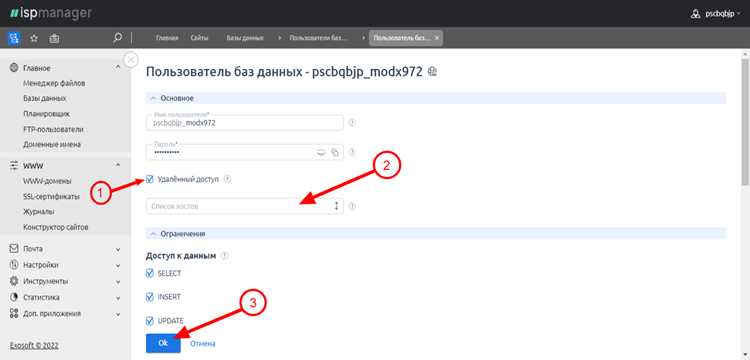This screenshot has width=750, height=360.
Task: Open Журналы in sidebar
Action: (38, 211)
